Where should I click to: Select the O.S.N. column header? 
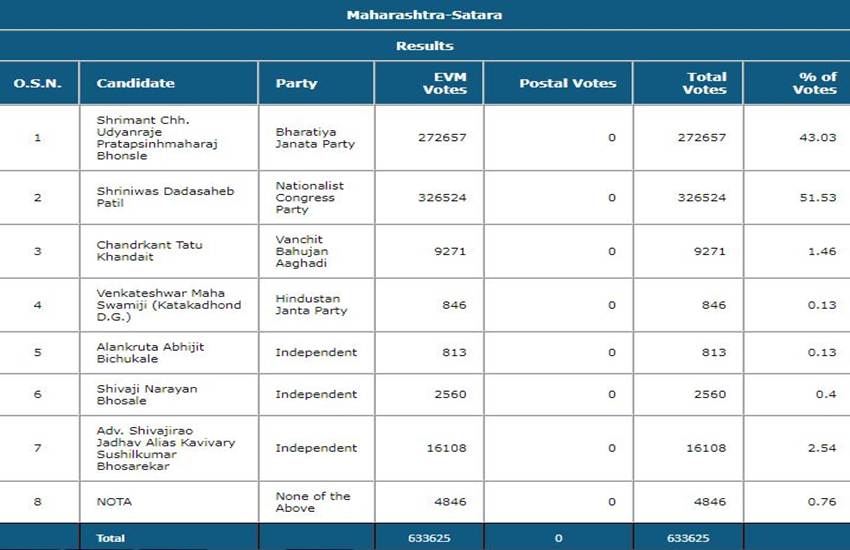click(x=38, y=83)
